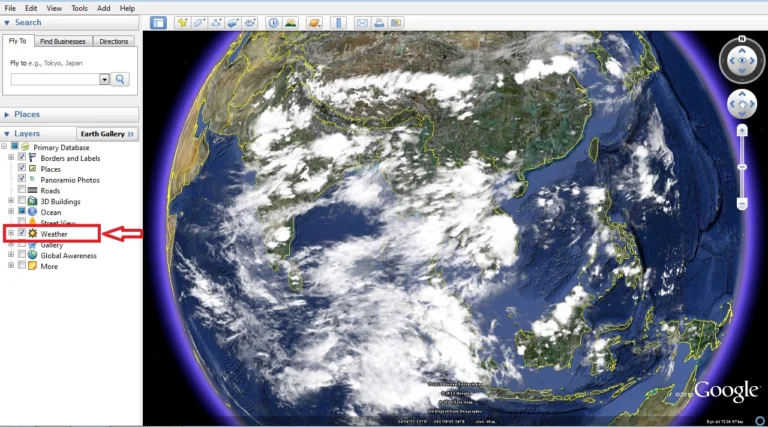The width and height of the screenshot is (768, 427).
Task: Select the Primary Database label
Action: [x=61, y=147]
